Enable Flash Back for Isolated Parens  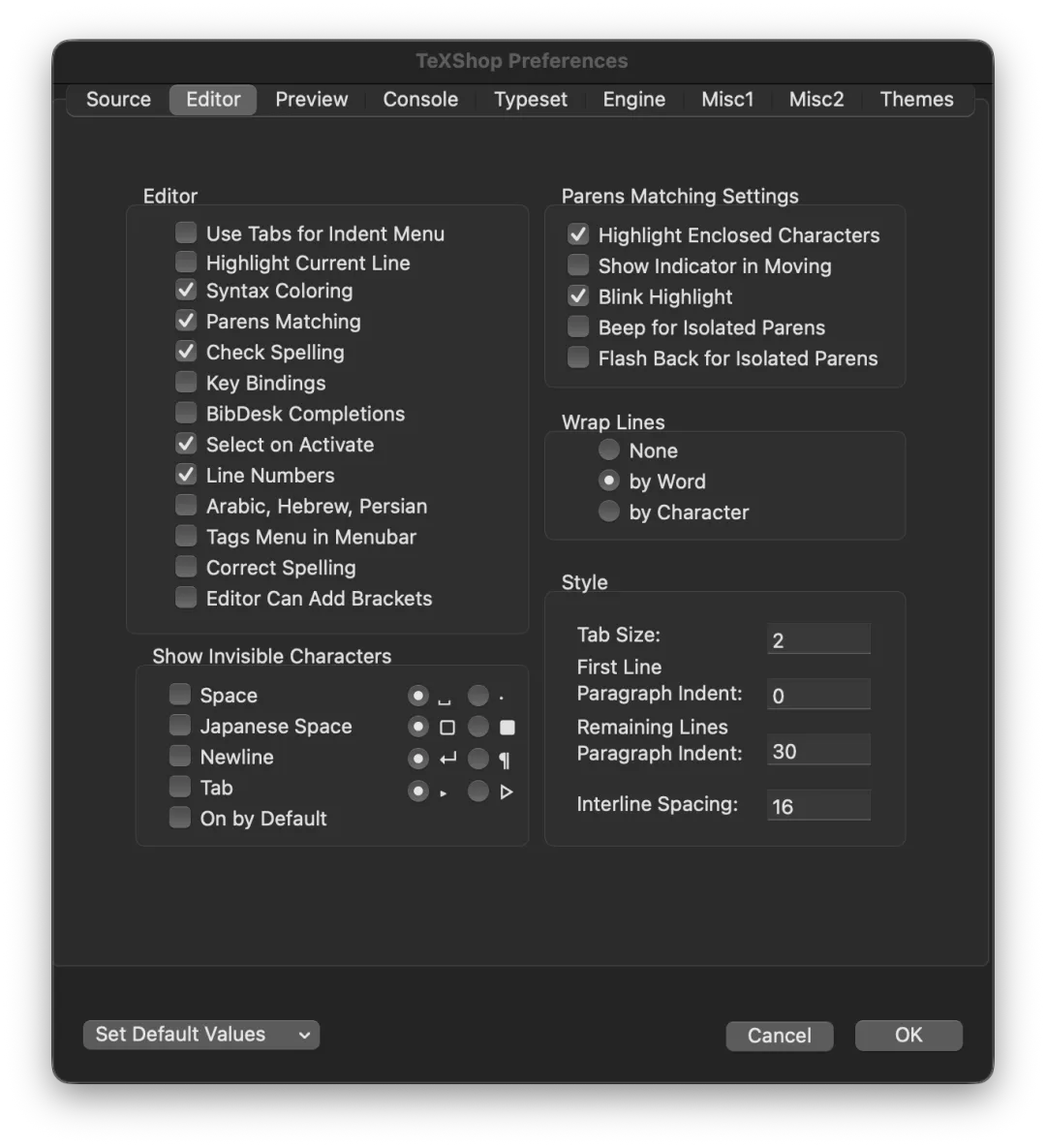578,357
